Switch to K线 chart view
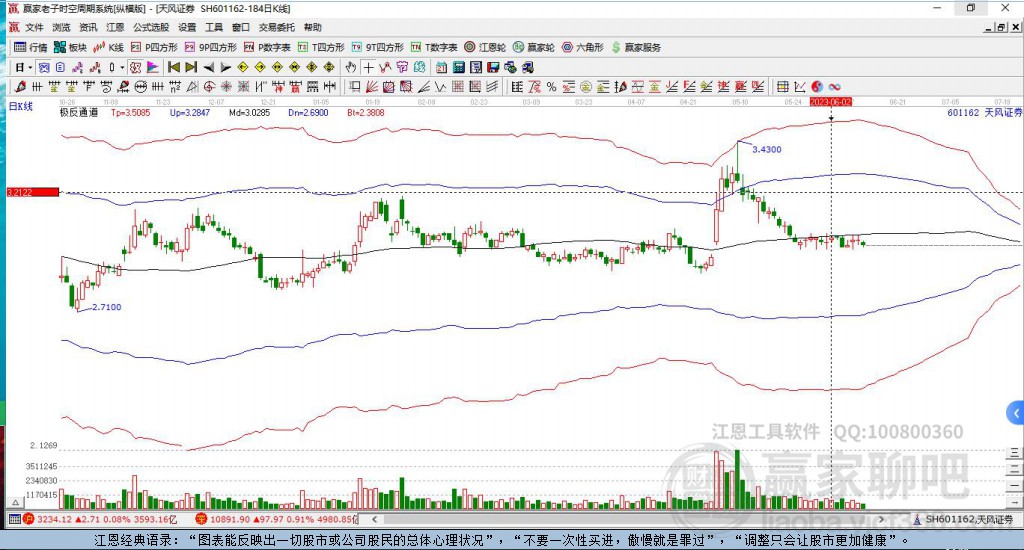The height and width of the screenshot is (550, 1024). 108,47
